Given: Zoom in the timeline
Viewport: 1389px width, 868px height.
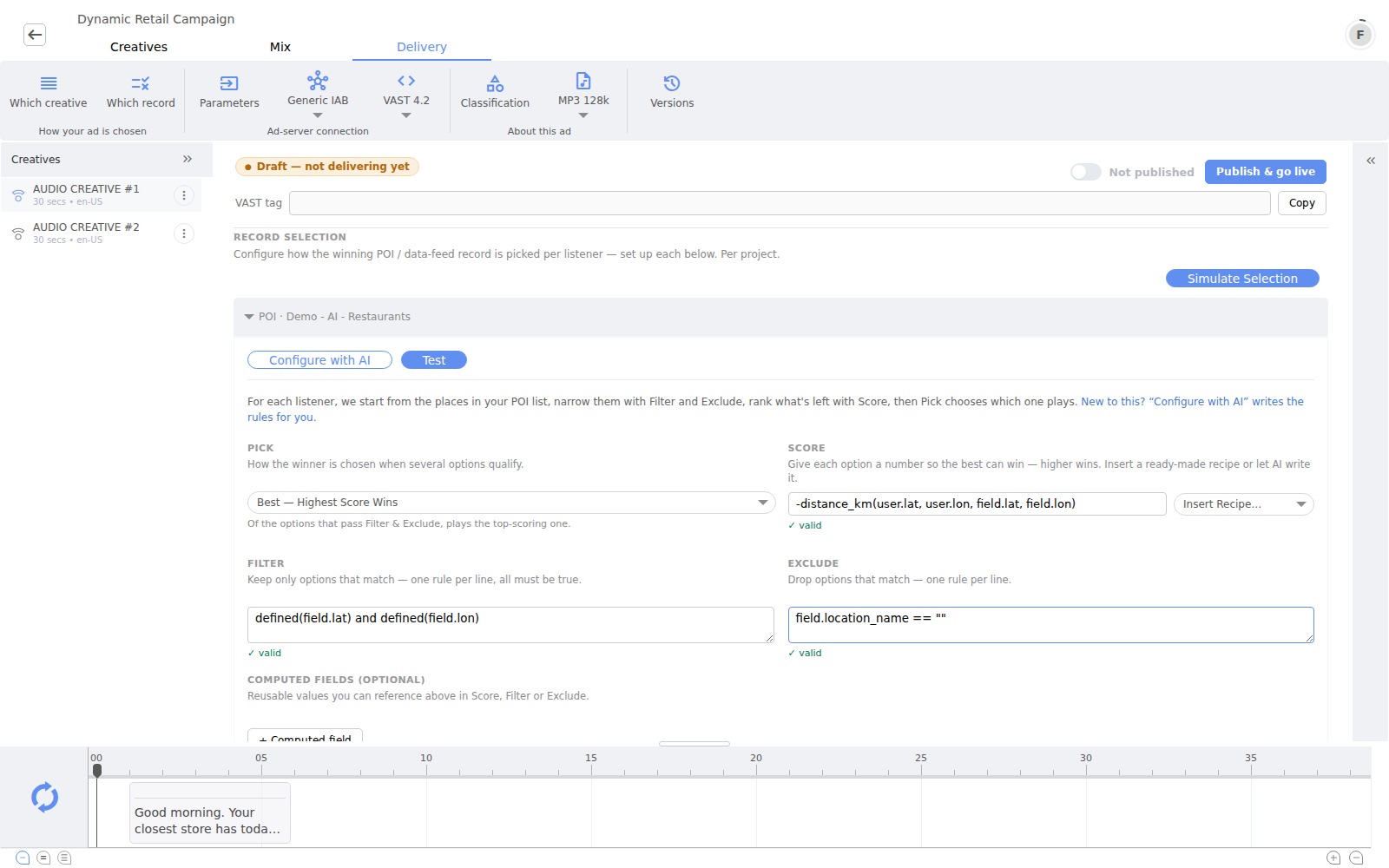Looking at the screenshot, I should 1333,858.
